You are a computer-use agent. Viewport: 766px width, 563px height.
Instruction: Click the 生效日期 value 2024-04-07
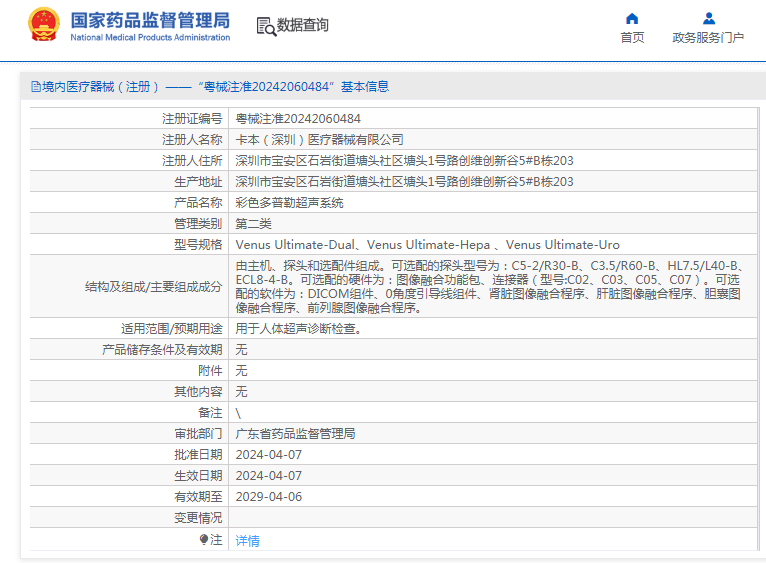[x=269, y=476]
